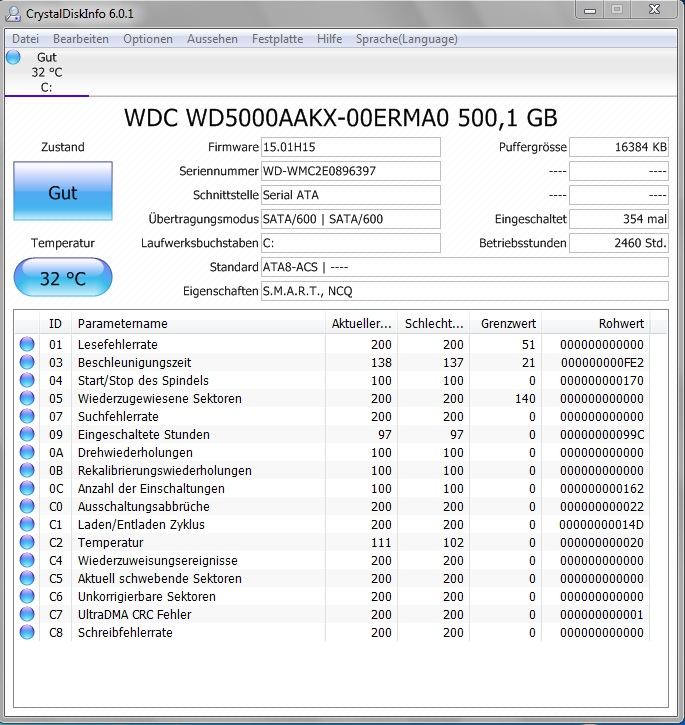Select drive C: tab showing Gut 32 °C

[x=47, y=72]
